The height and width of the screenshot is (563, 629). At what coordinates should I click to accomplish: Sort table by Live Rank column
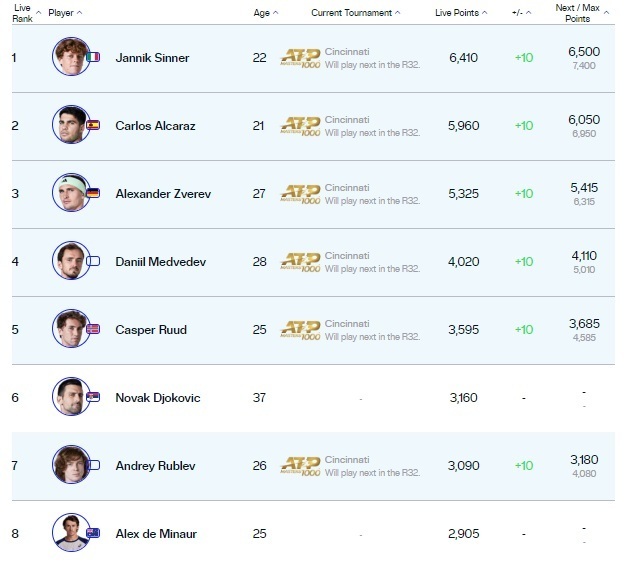pyautogui.click(x=22, y=12)
